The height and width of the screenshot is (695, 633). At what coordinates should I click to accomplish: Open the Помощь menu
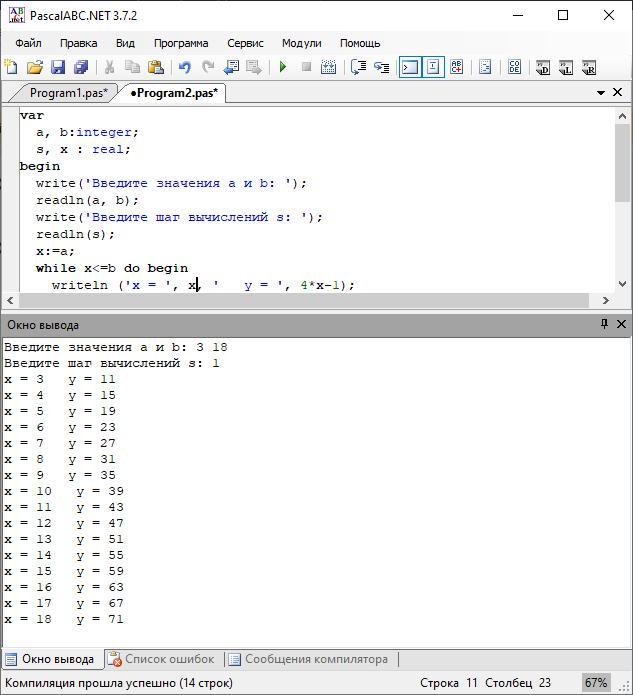pos(360,43)
